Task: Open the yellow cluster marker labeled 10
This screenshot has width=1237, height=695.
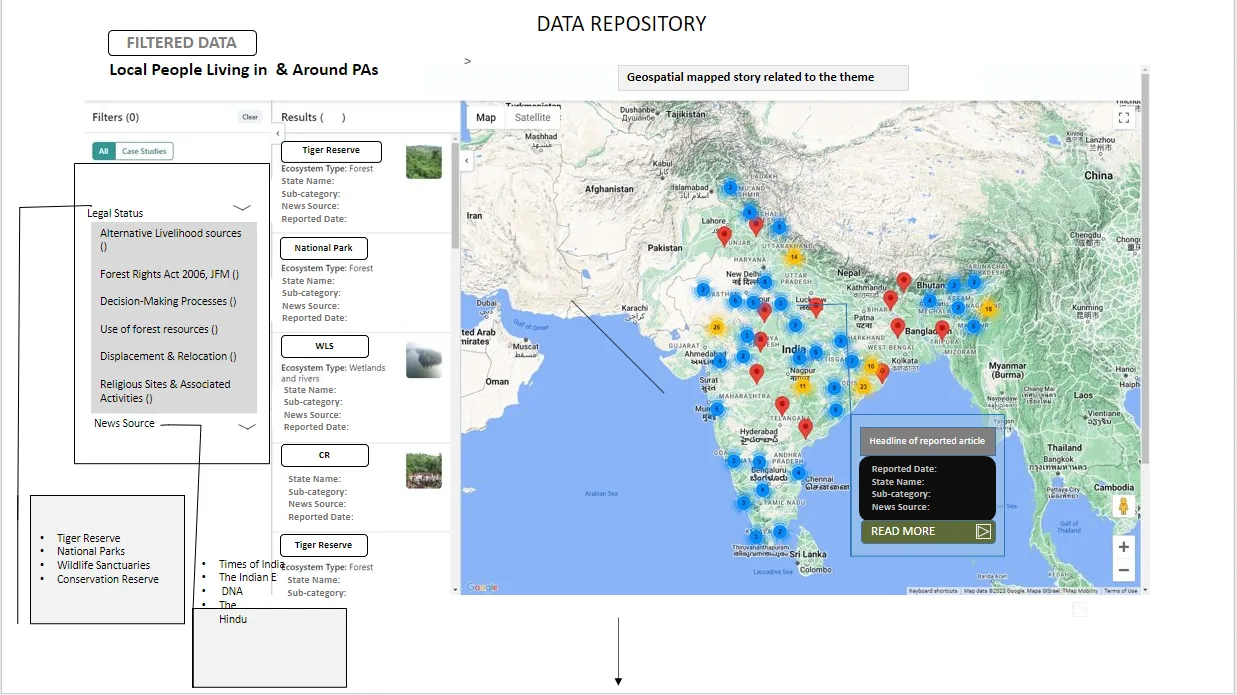Action: pos(871,366)
